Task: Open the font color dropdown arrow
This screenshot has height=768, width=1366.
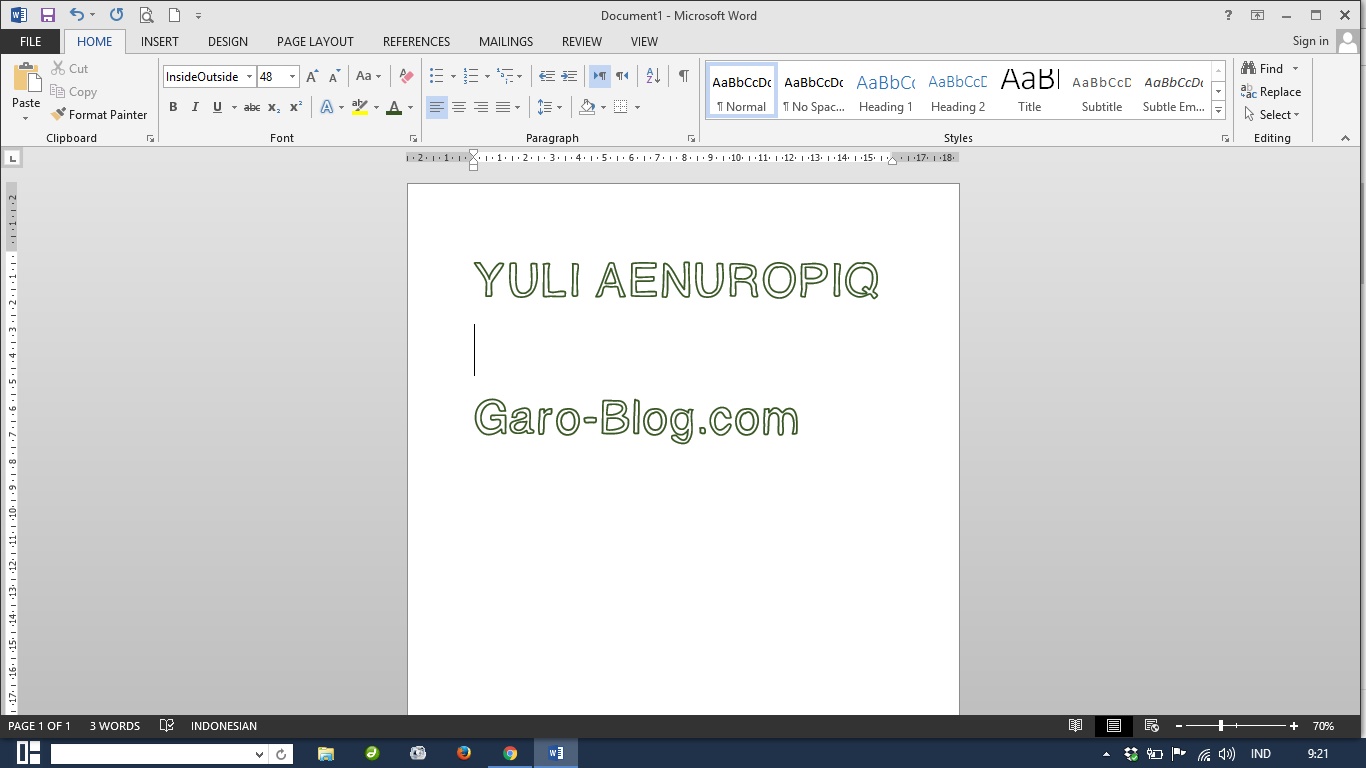Action: click(x=409, y=107)
